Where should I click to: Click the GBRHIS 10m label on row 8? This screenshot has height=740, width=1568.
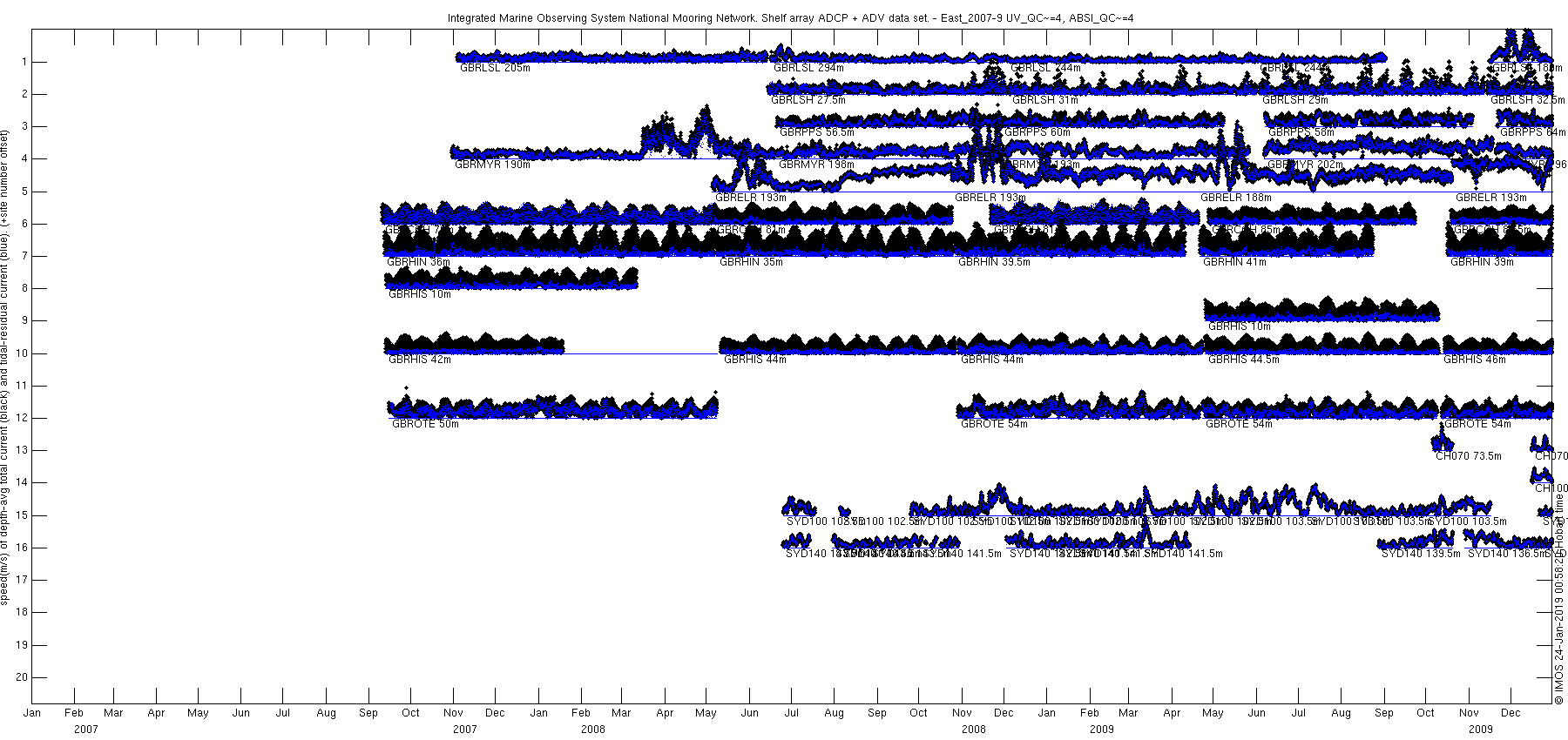pos(420,293)
